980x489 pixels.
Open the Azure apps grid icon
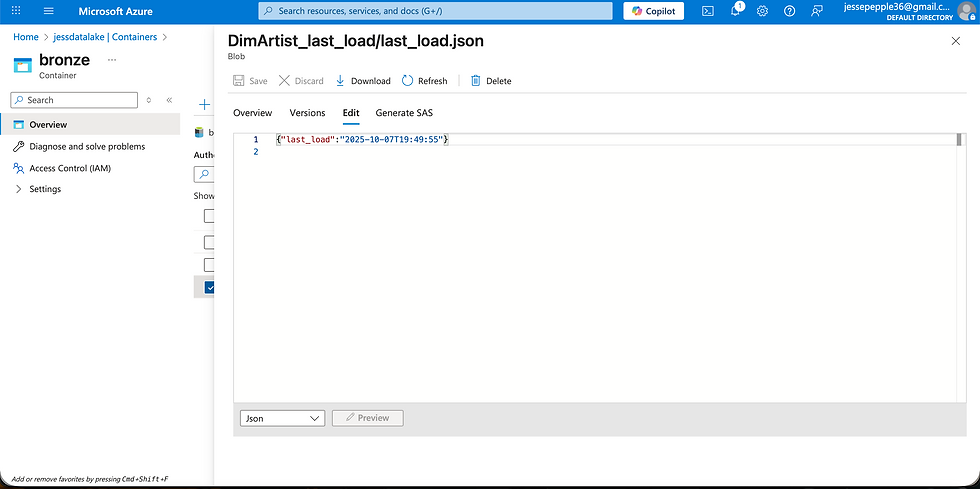[17, 11]
